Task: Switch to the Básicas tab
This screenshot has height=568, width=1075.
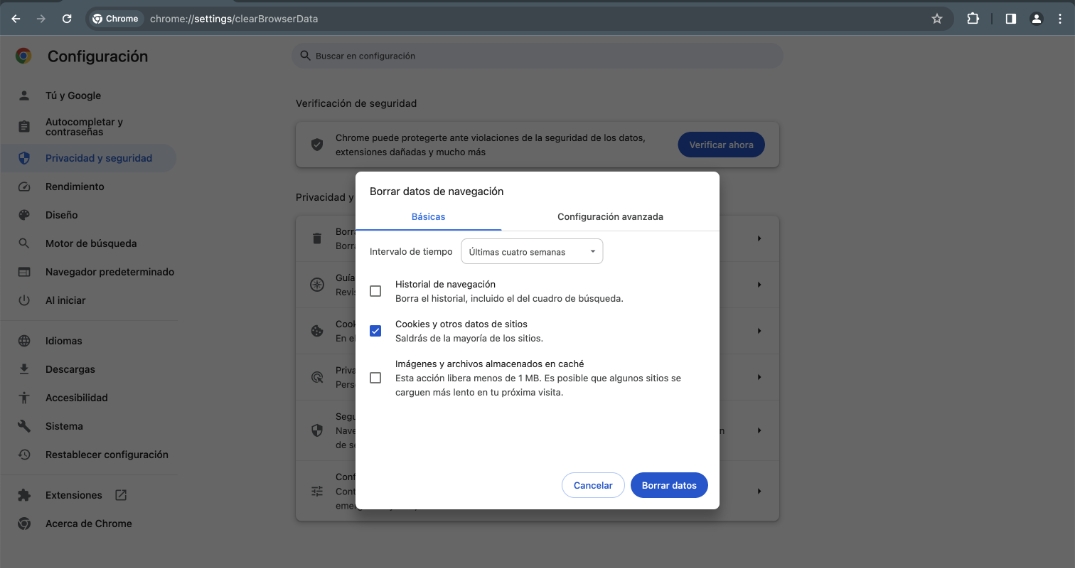Action: tap(428, 217)
